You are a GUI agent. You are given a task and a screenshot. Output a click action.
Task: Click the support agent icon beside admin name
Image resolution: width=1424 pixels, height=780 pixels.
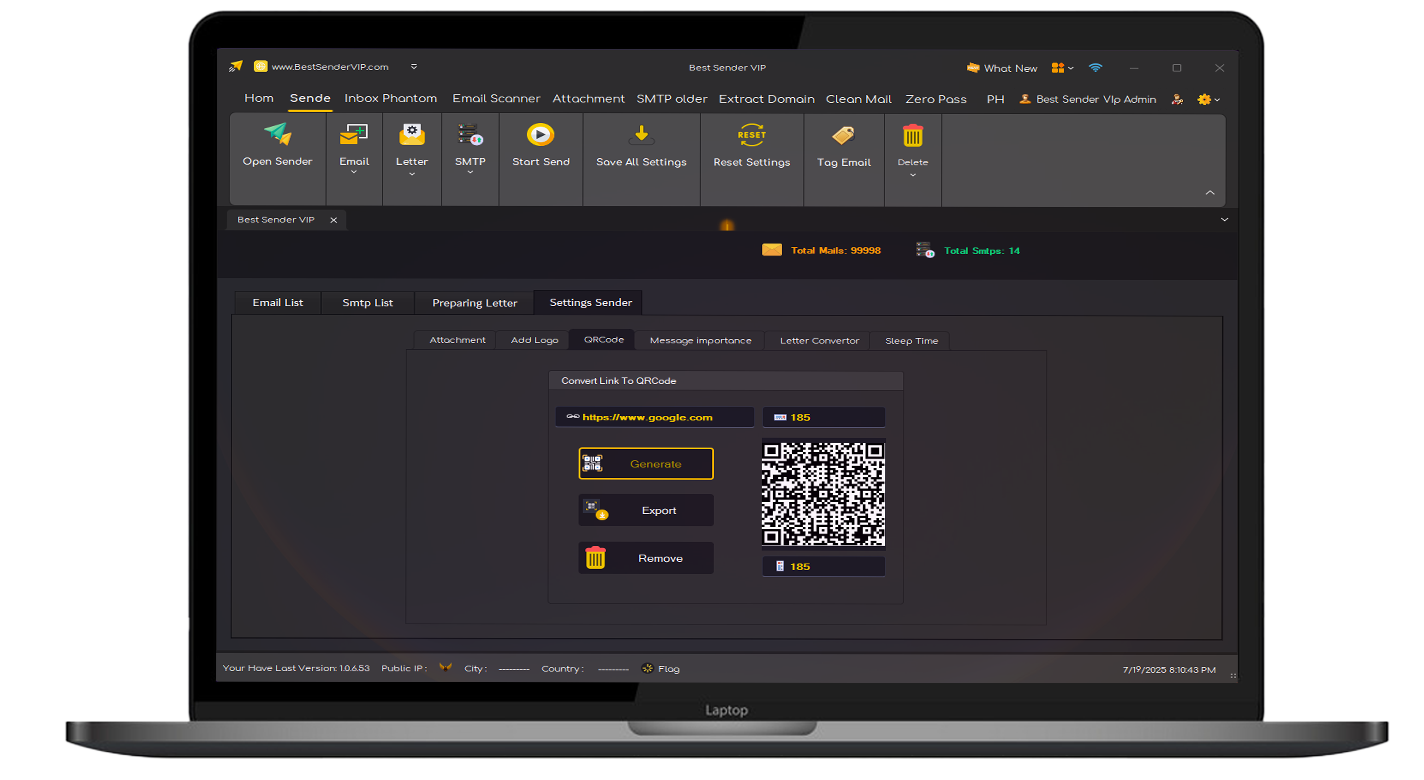tap(1177, 99)
